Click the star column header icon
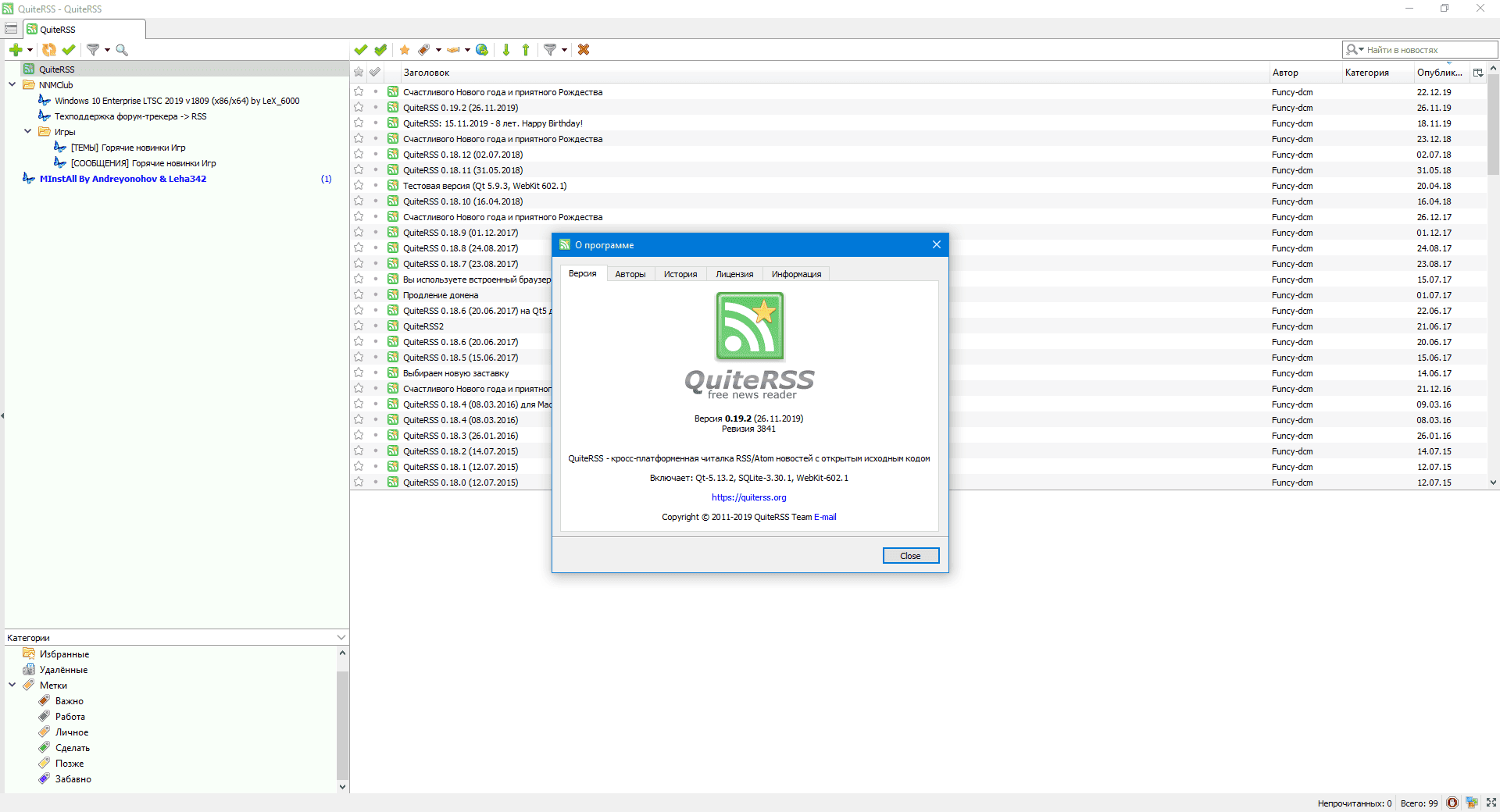This screenshot has width=1500, height=812. click(x=359, y=72)
